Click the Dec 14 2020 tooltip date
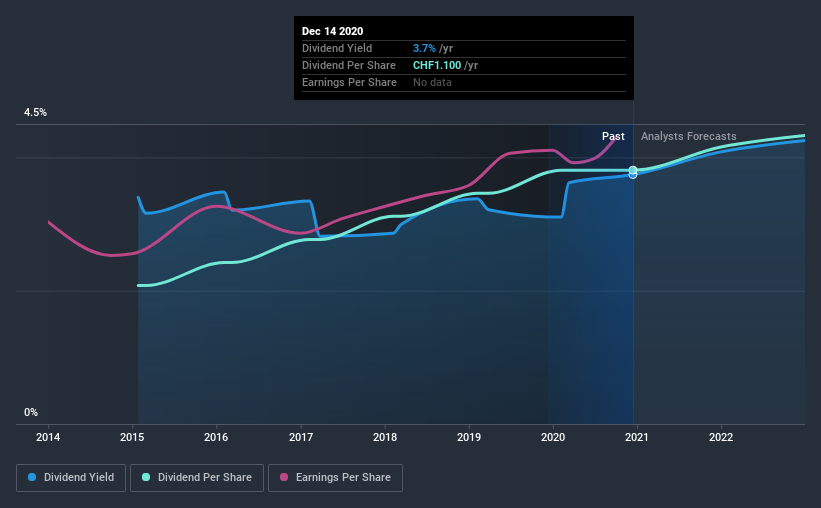This screenshot has width=821, height=508. point(332,31)
